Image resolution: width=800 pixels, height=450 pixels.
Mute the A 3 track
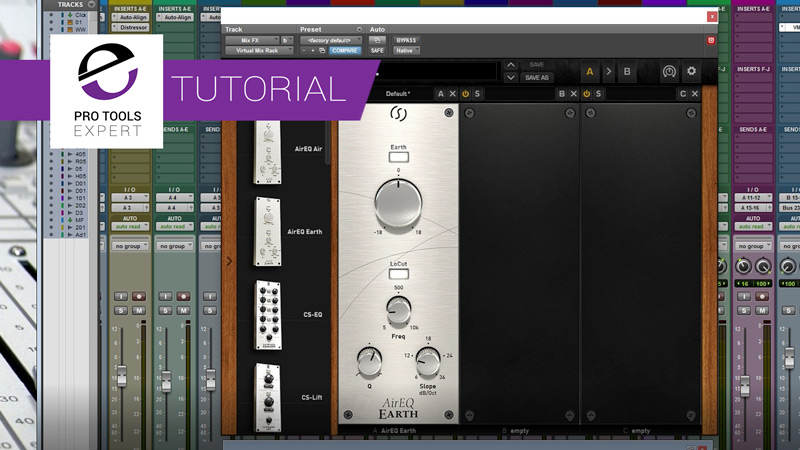[138, 310]
